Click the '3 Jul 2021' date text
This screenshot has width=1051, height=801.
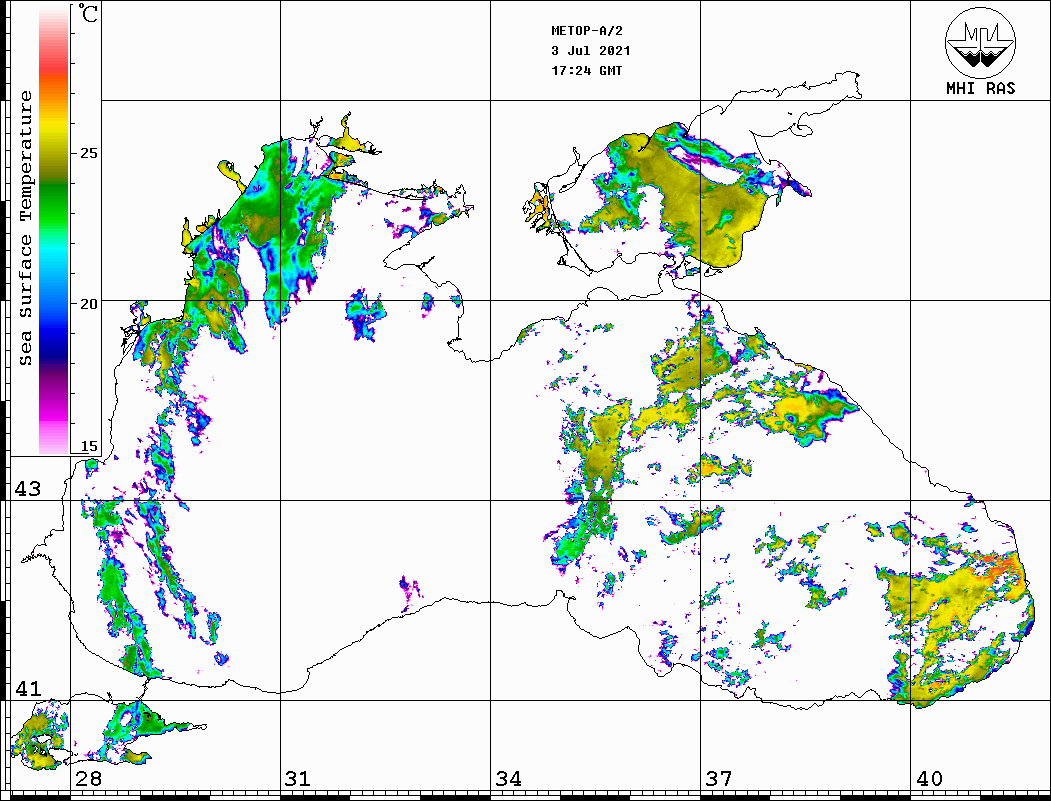(x=591, y=51)
